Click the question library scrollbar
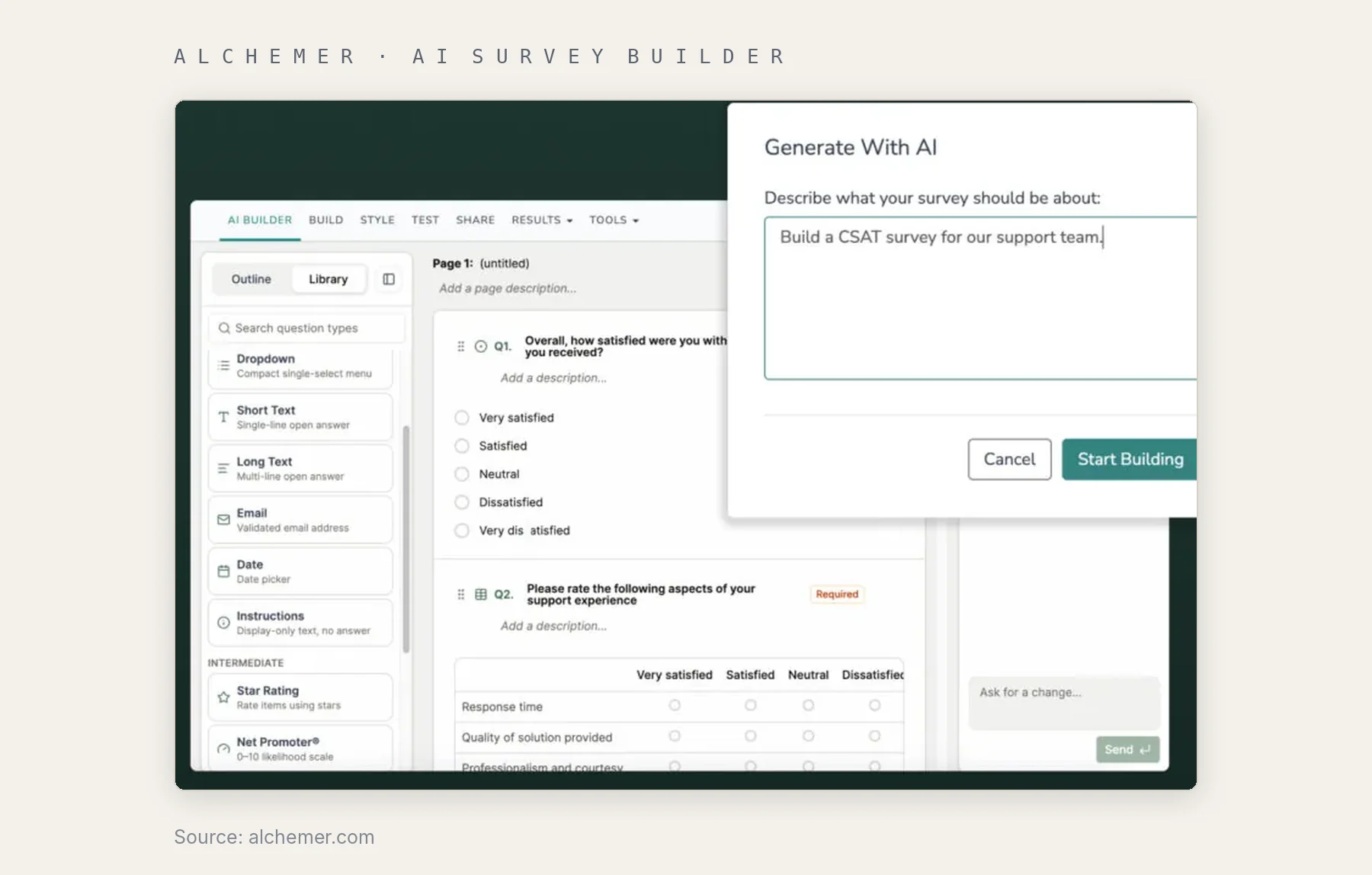Viewport: 1372px width, 875px height. pos(406,538)
